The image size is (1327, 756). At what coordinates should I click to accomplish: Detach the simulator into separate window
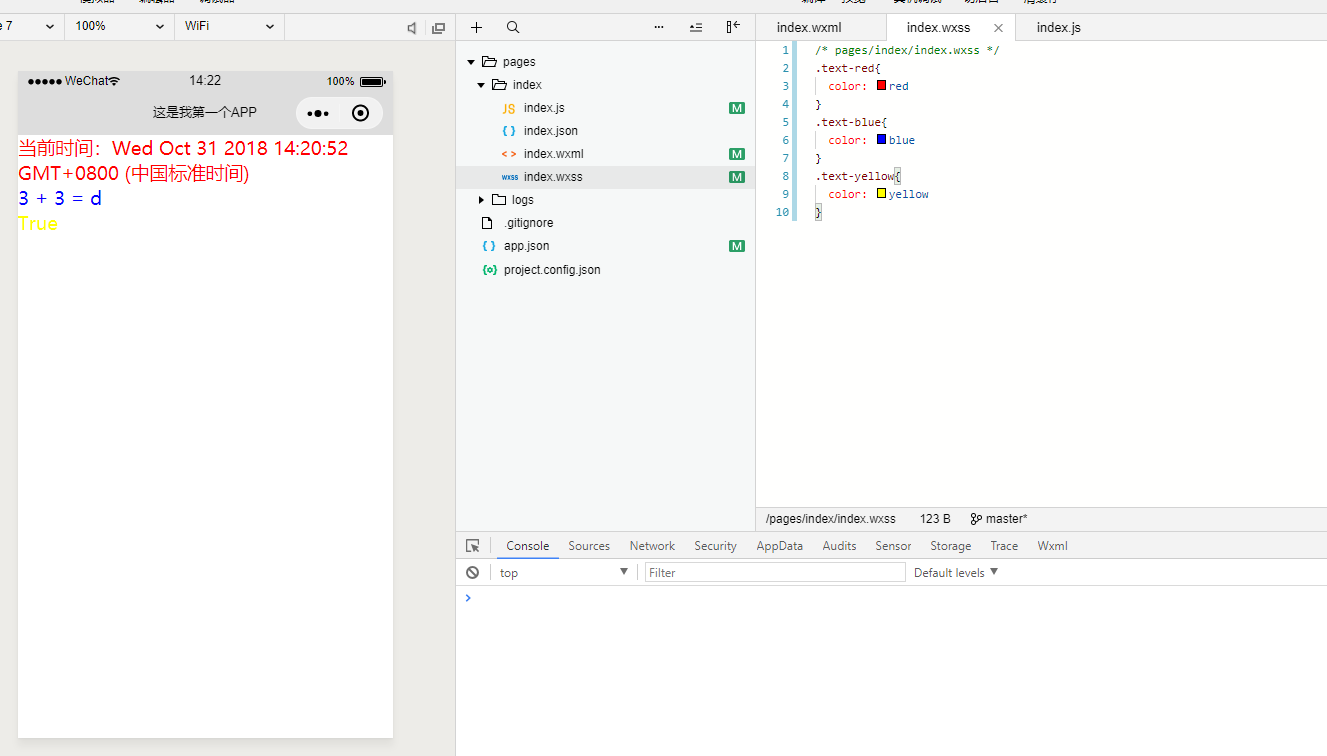(x=438, y=28)
